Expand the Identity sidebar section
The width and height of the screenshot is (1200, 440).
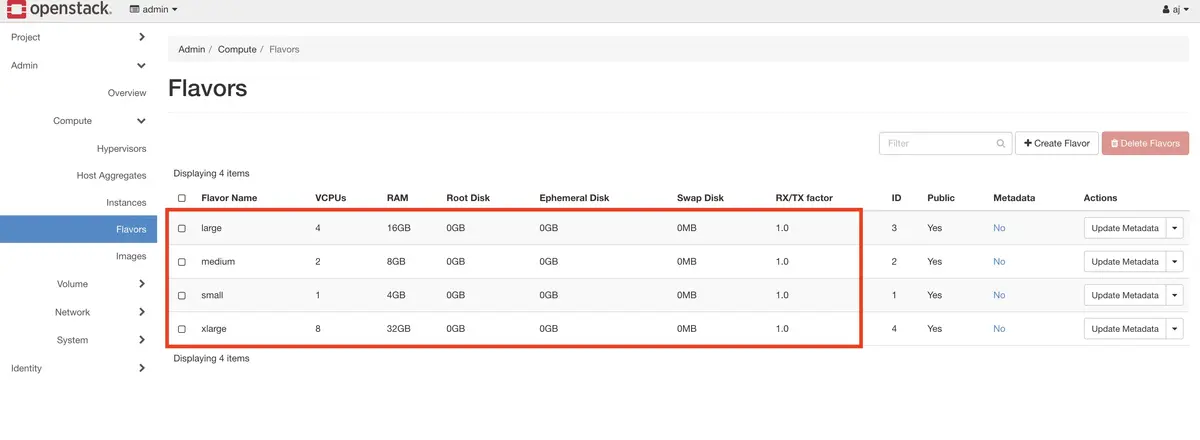click(x=78, y=368)
